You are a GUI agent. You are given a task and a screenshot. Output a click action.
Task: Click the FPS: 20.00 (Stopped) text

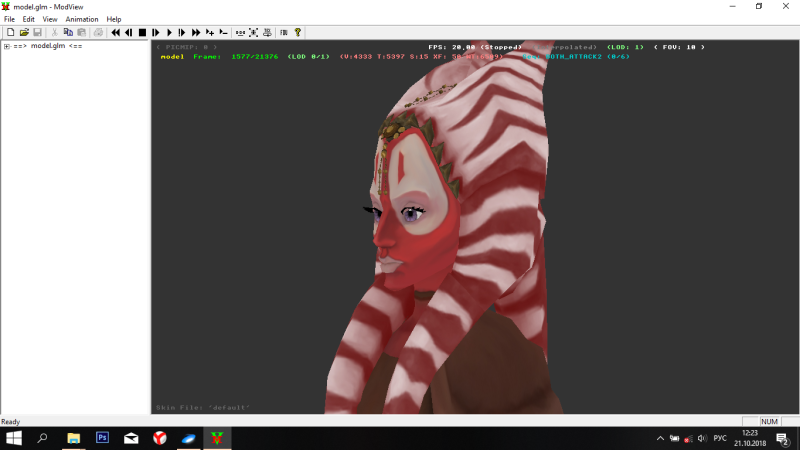coord(475,47)
